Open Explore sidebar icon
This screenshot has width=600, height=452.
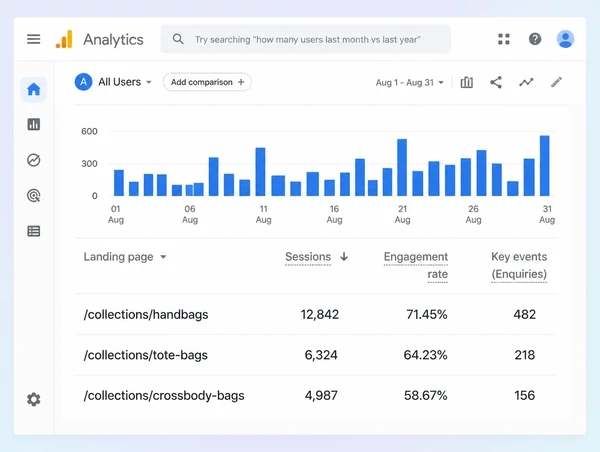point(34,160)
